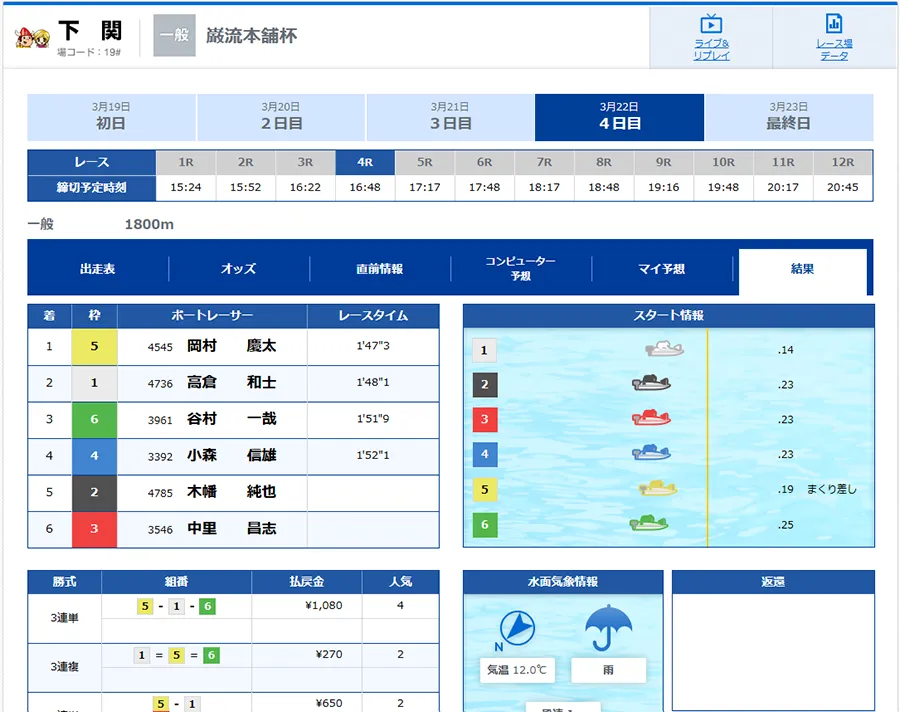Click the yellow frame 5 swatch in results

pos(94,347)
